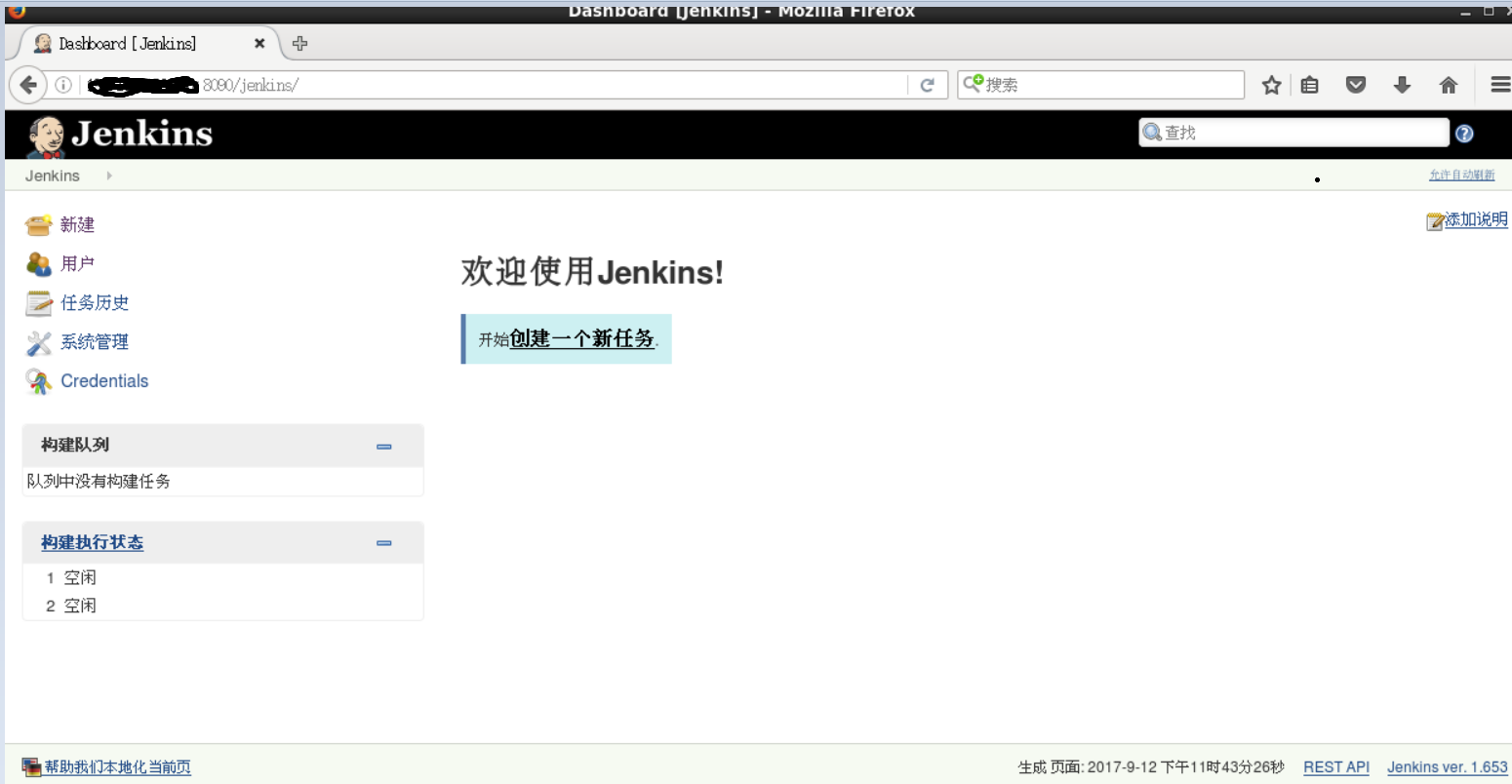Click Jenkins ver. 1.653 link

[1448, 767]
